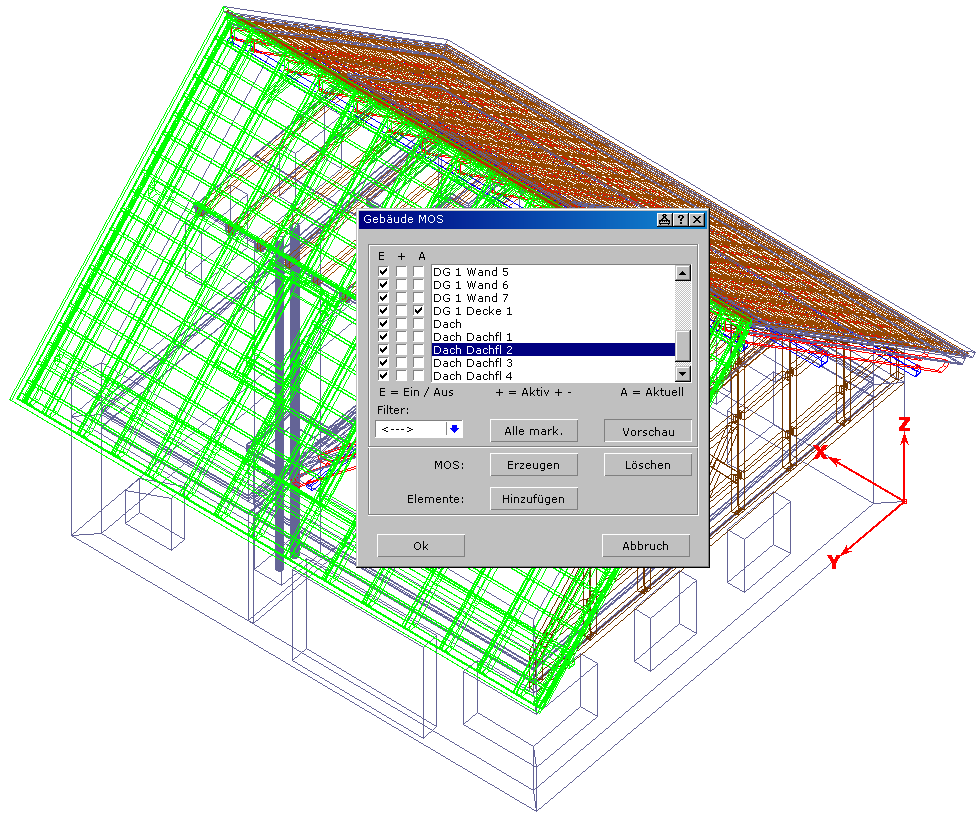Check the A checkbox for Dach

tap(419, 324)
